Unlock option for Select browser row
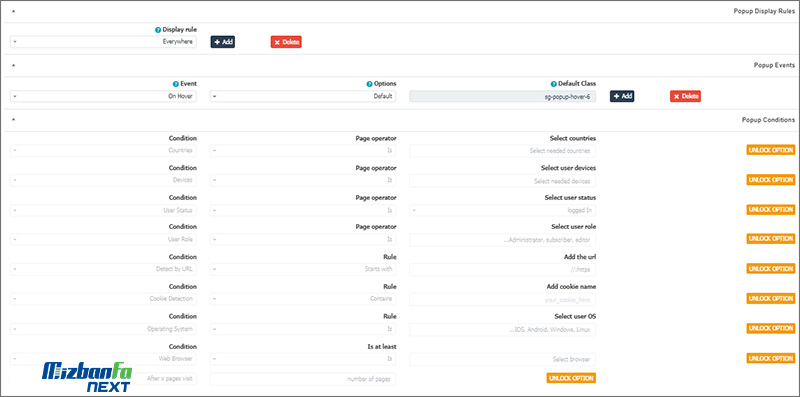Viewport: 800px width, 397px height. 770,358
